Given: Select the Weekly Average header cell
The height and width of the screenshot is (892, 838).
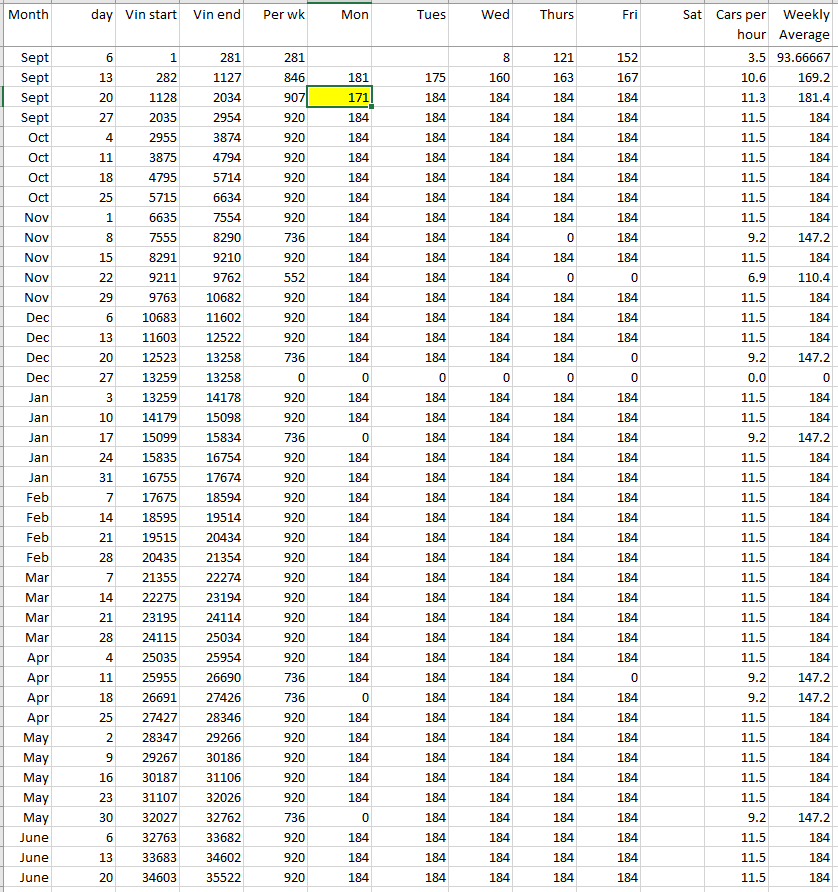Looking at the screenshot, I should pyautogui.click(x=804, y=24).
